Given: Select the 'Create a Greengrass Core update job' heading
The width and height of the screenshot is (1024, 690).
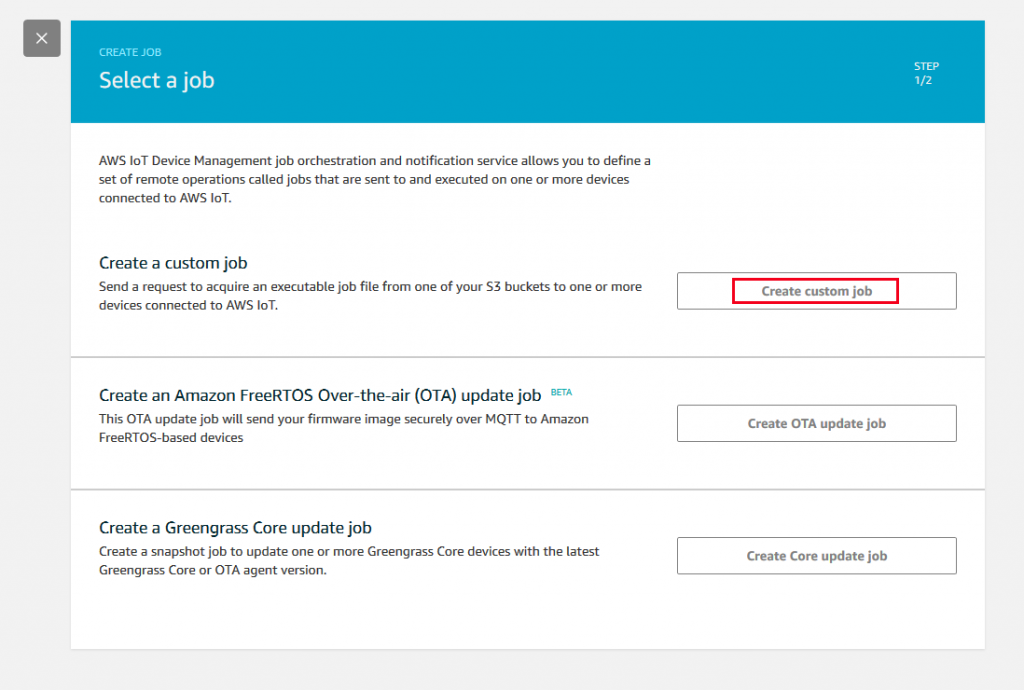Looking at the screenshot, I should point(235,527).
